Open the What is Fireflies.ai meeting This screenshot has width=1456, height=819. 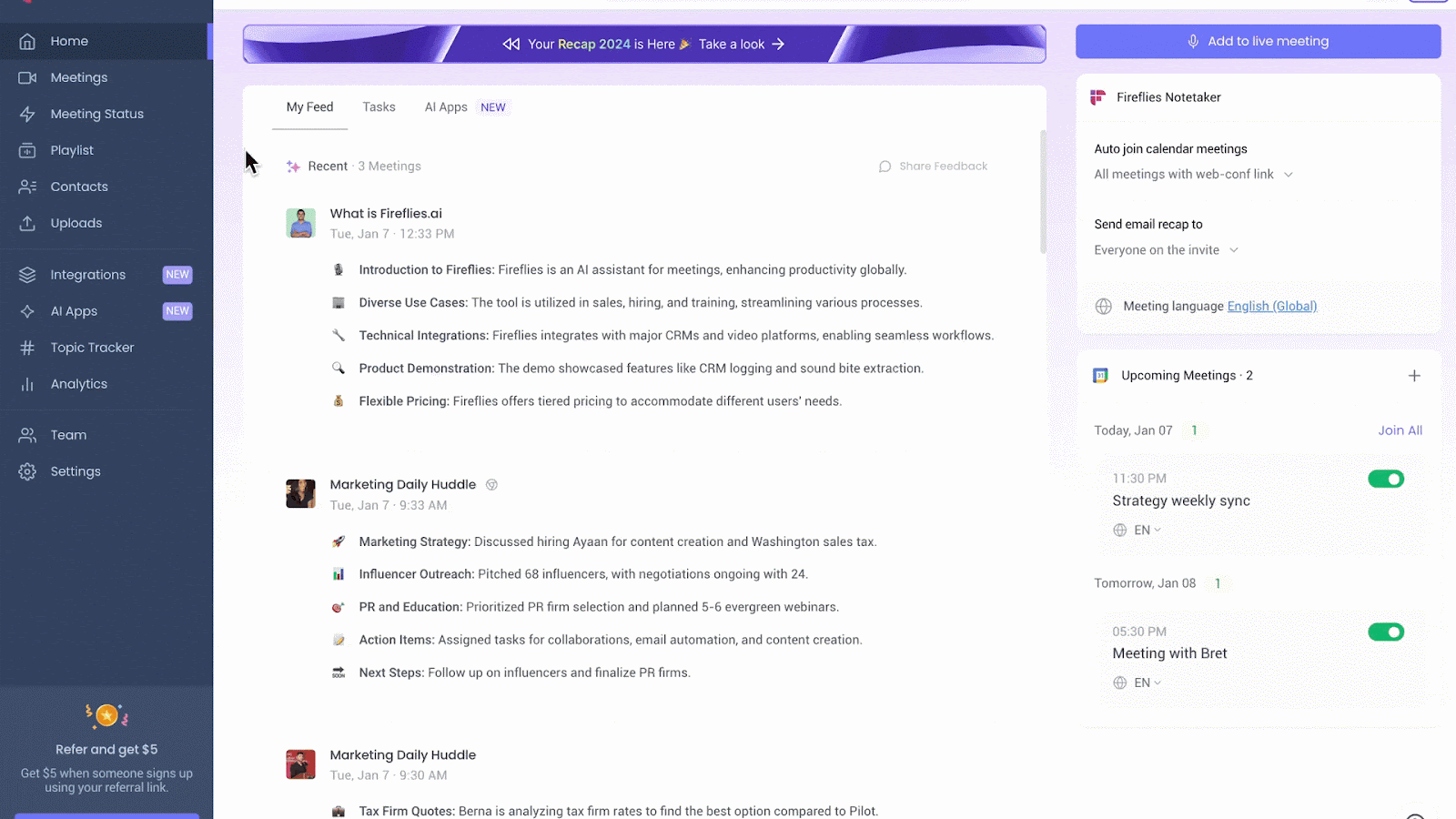386,214
